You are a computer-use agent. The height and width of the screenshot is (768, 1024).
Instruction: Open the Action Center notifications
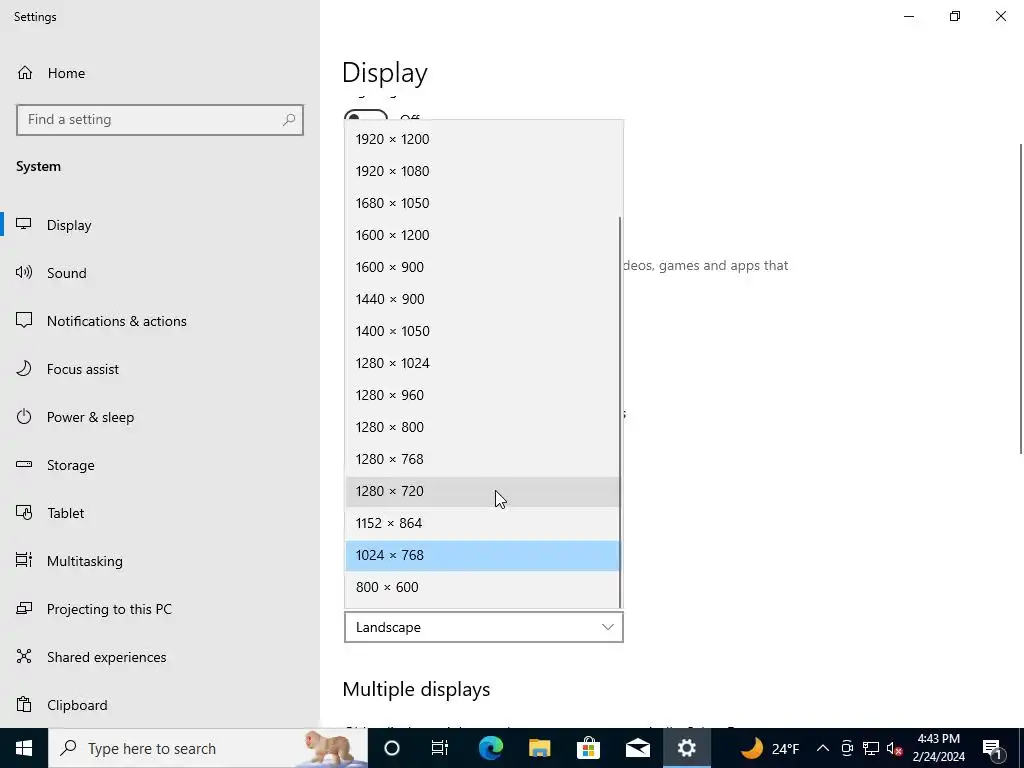tap(993, 748)
